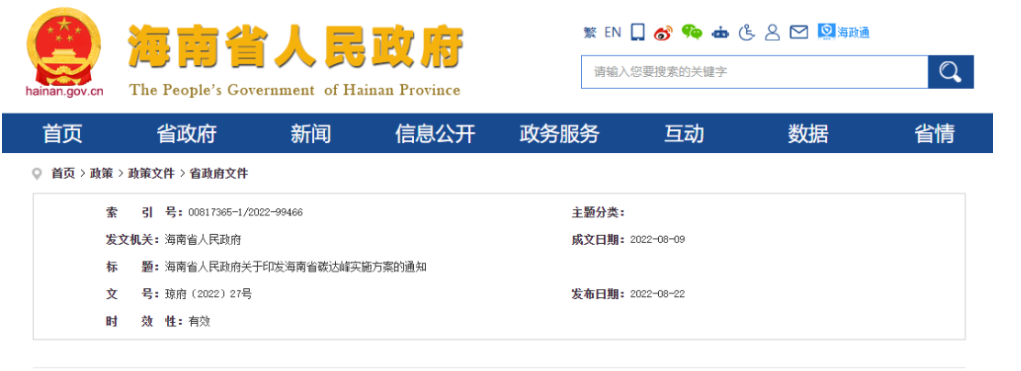Click the 主题分类 label
The image size is (1021, 371).
pyautogui.click(x=598, y=212)
